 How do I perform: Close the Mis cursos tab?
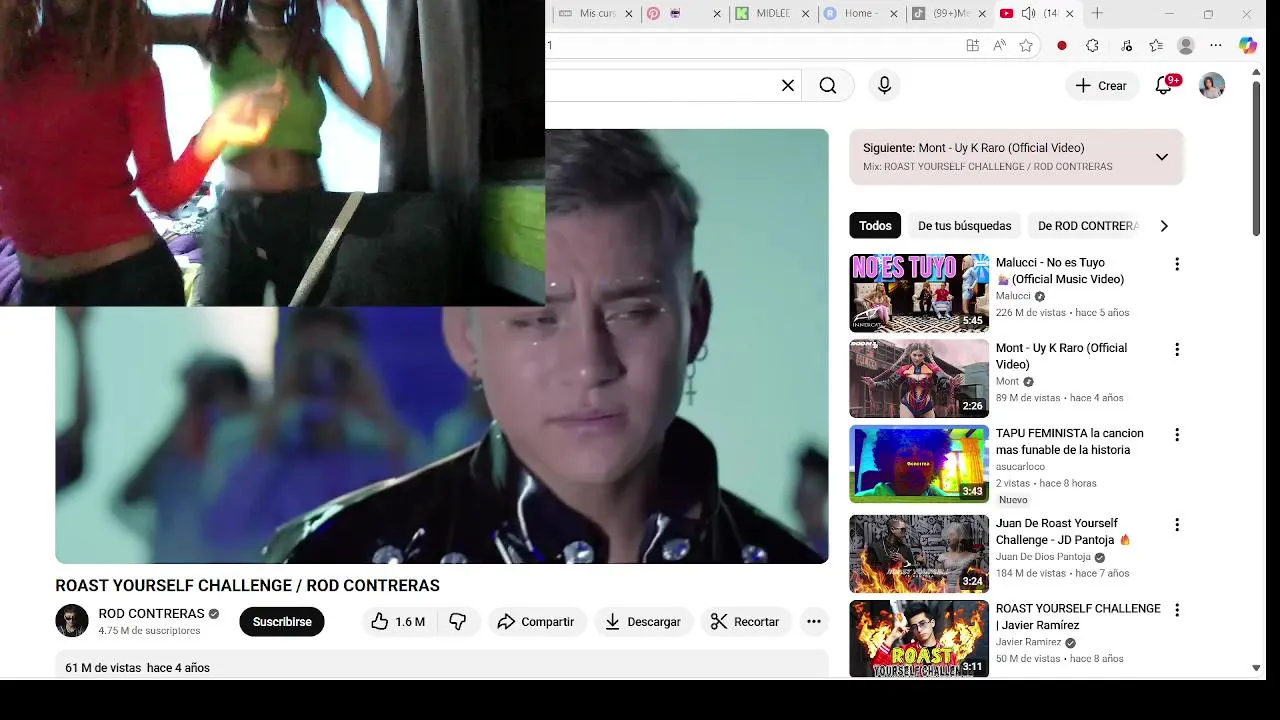click(x=629, y=13)
